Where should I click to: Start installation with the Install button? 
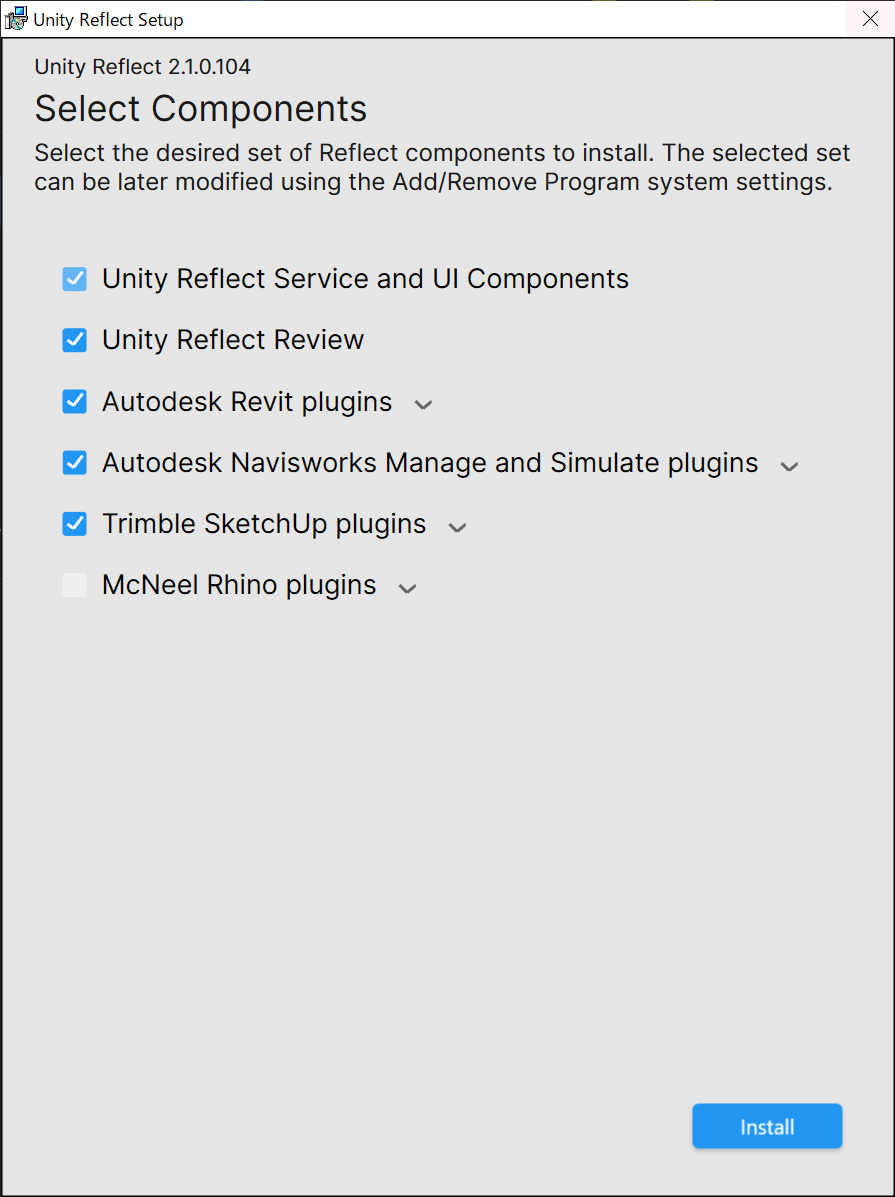[x=767, y=1127]
